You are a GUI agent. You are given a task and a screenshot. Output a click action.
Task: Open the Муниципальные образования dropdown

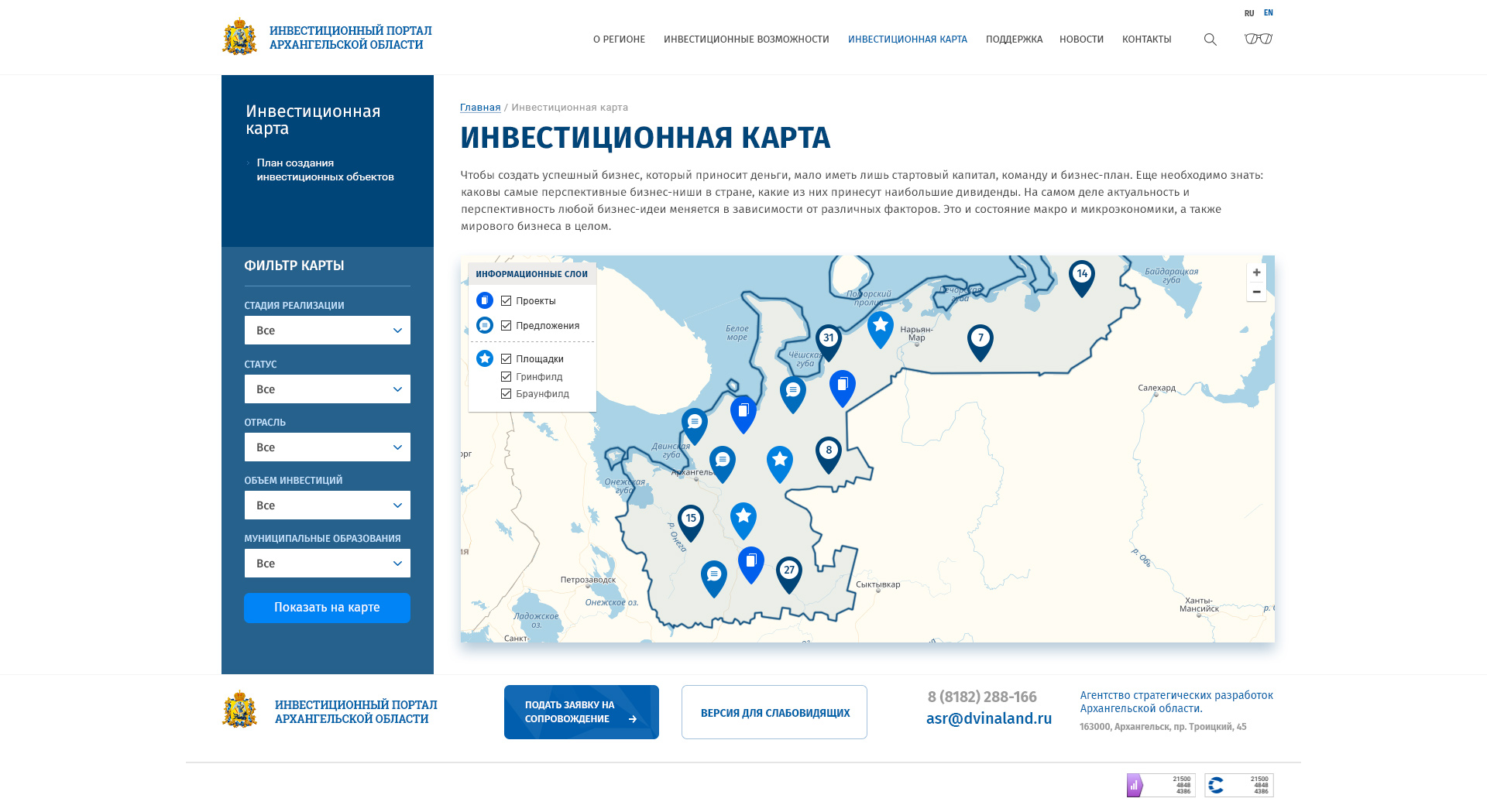tap(327, 564)
